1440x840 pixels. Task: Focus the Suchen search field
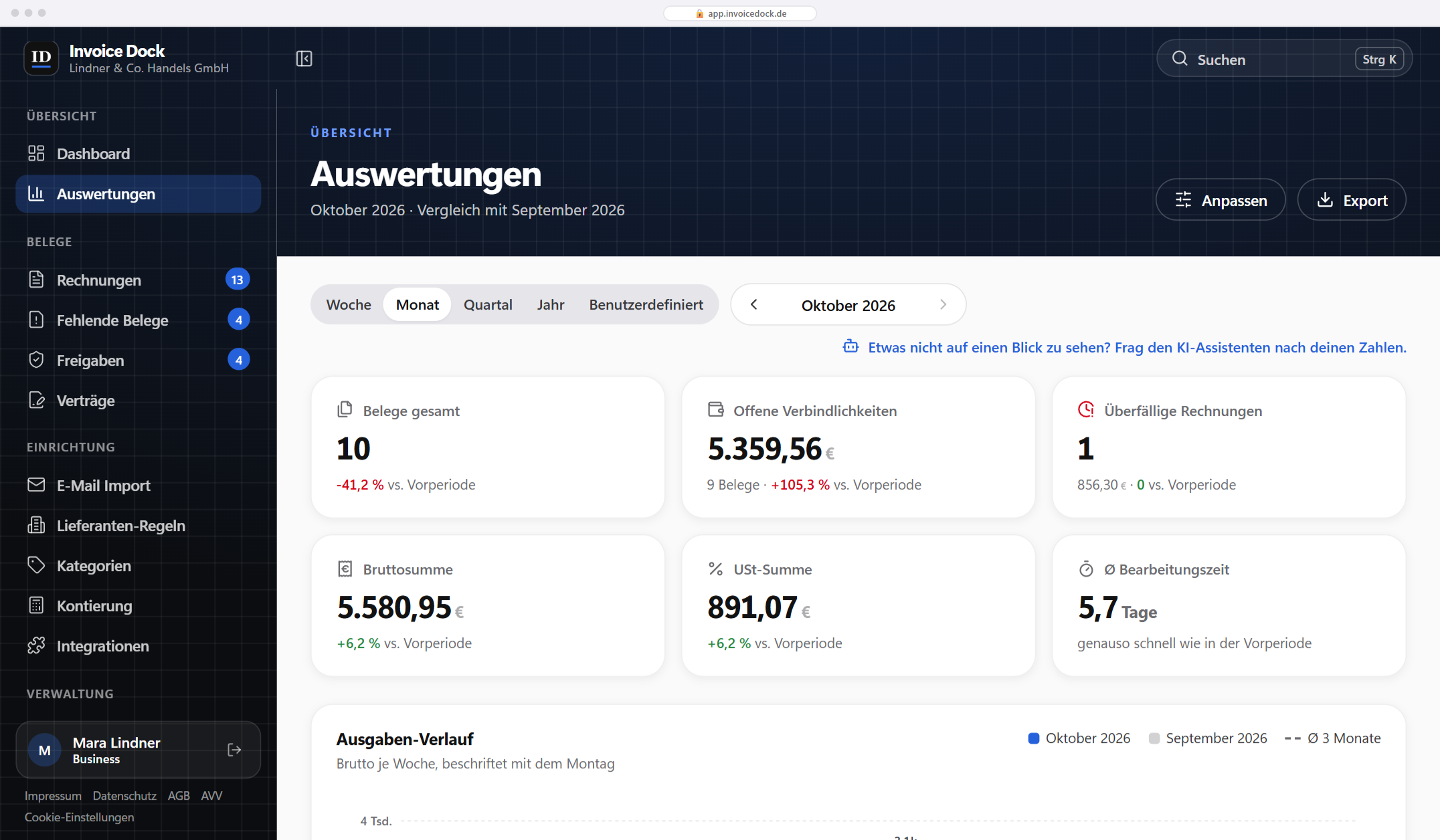1284,59
